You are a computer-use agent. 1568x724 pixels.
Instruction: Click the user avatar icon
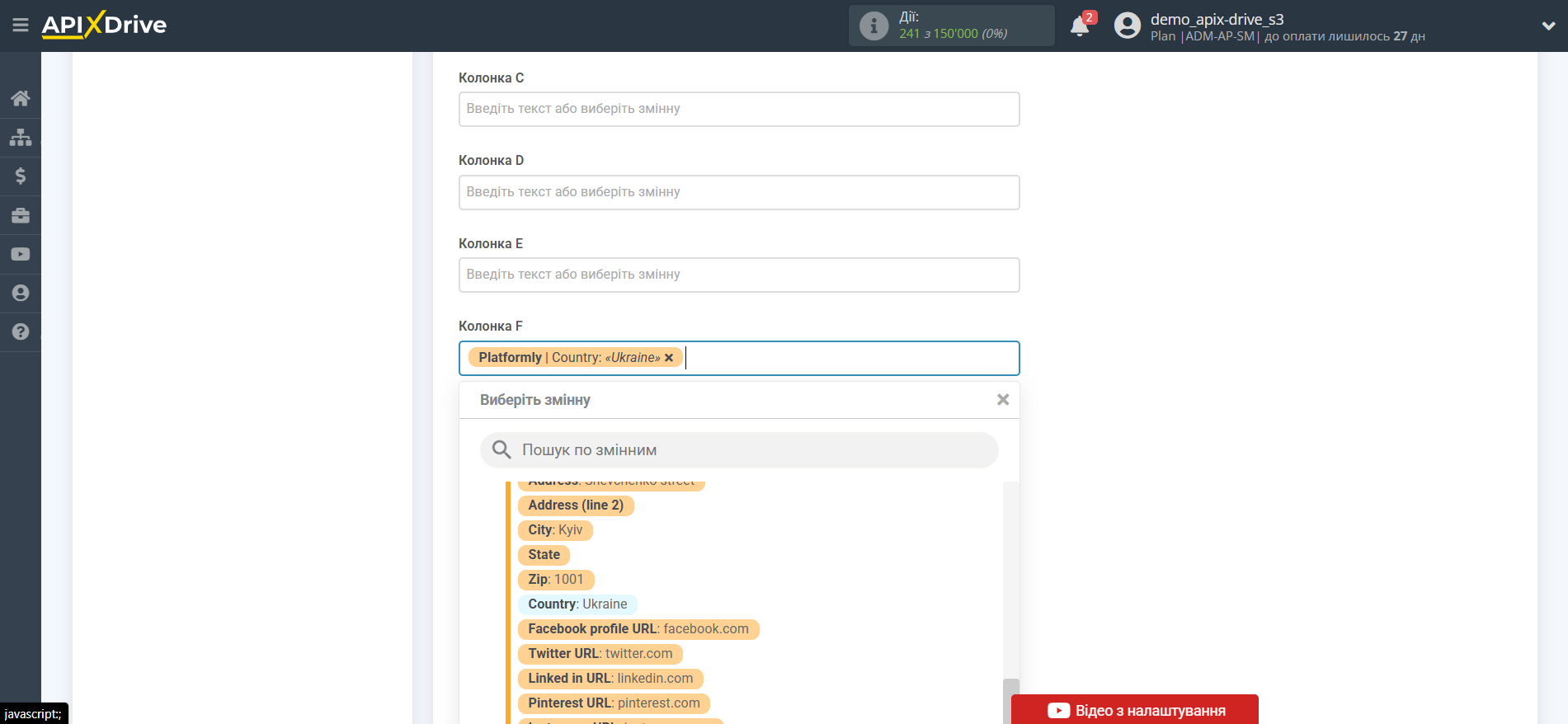[x=1127, y=26]
